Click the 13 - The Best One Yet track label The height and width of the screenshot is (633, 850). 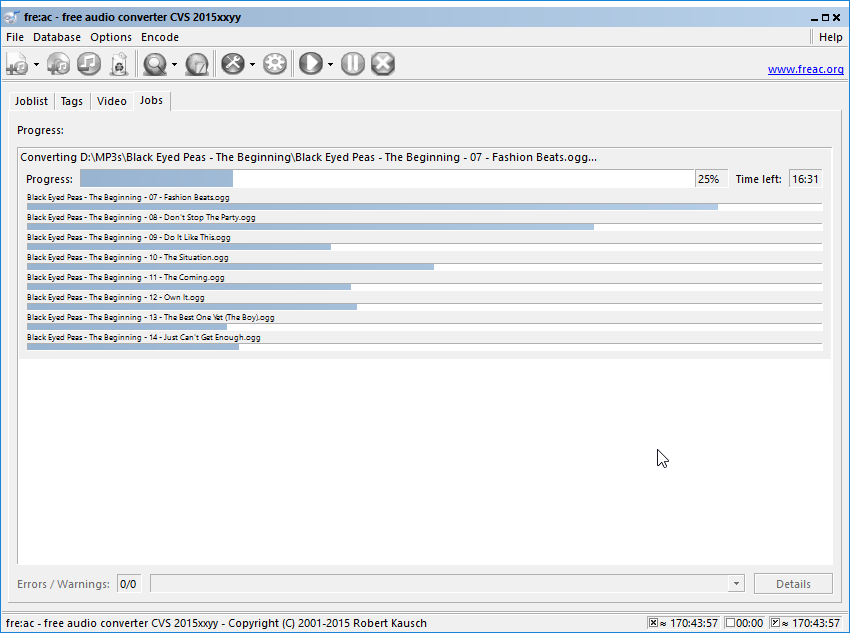(151, 318)
